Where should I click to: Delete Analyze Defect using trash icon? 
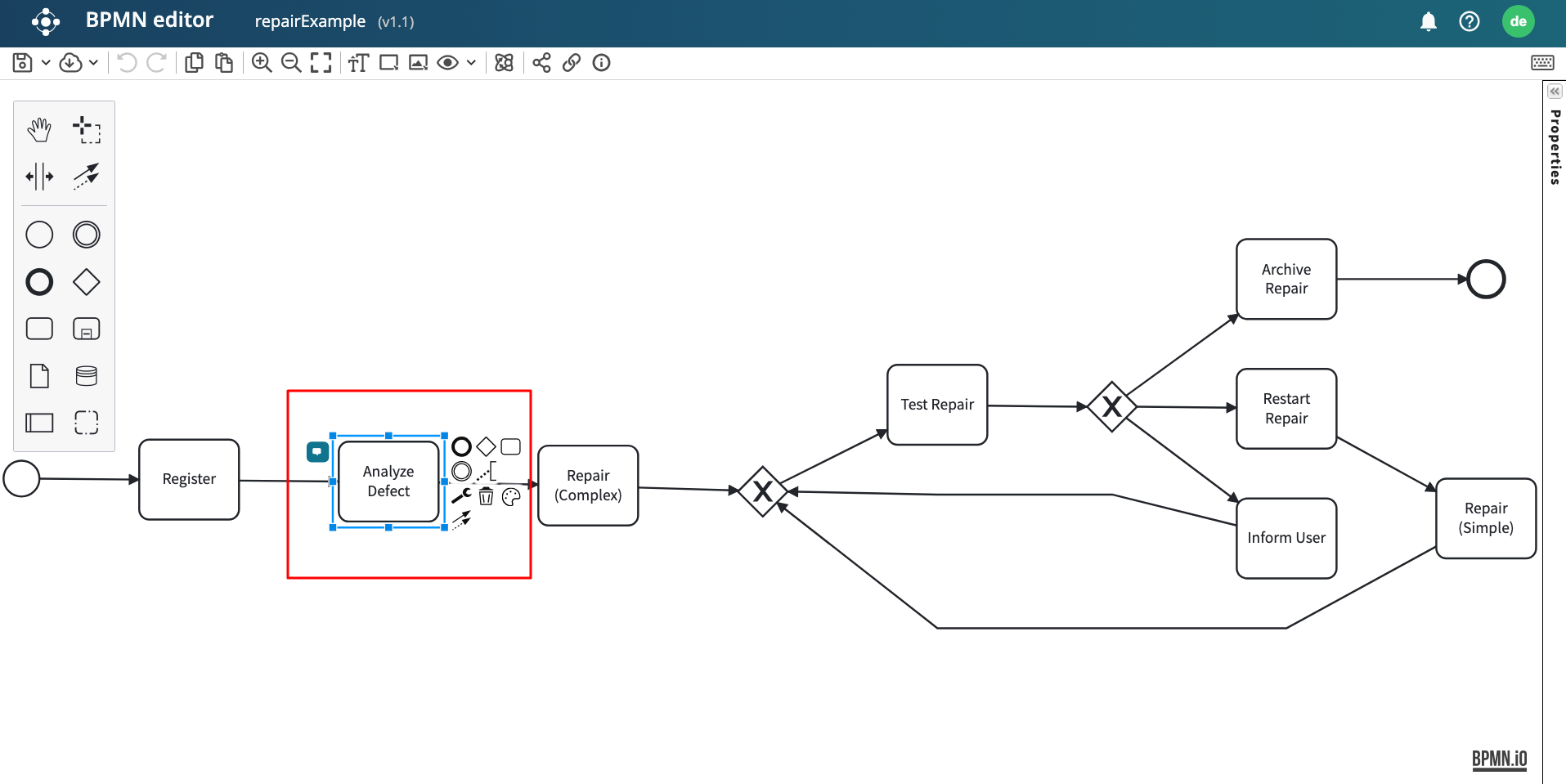[486, 496]
